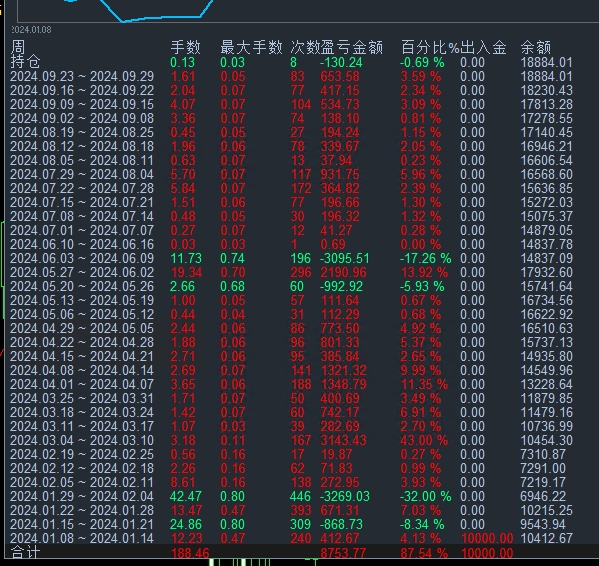Click the 11.35 % percentage
Screen dimensions: 599x566
click(x=424, y=385)
